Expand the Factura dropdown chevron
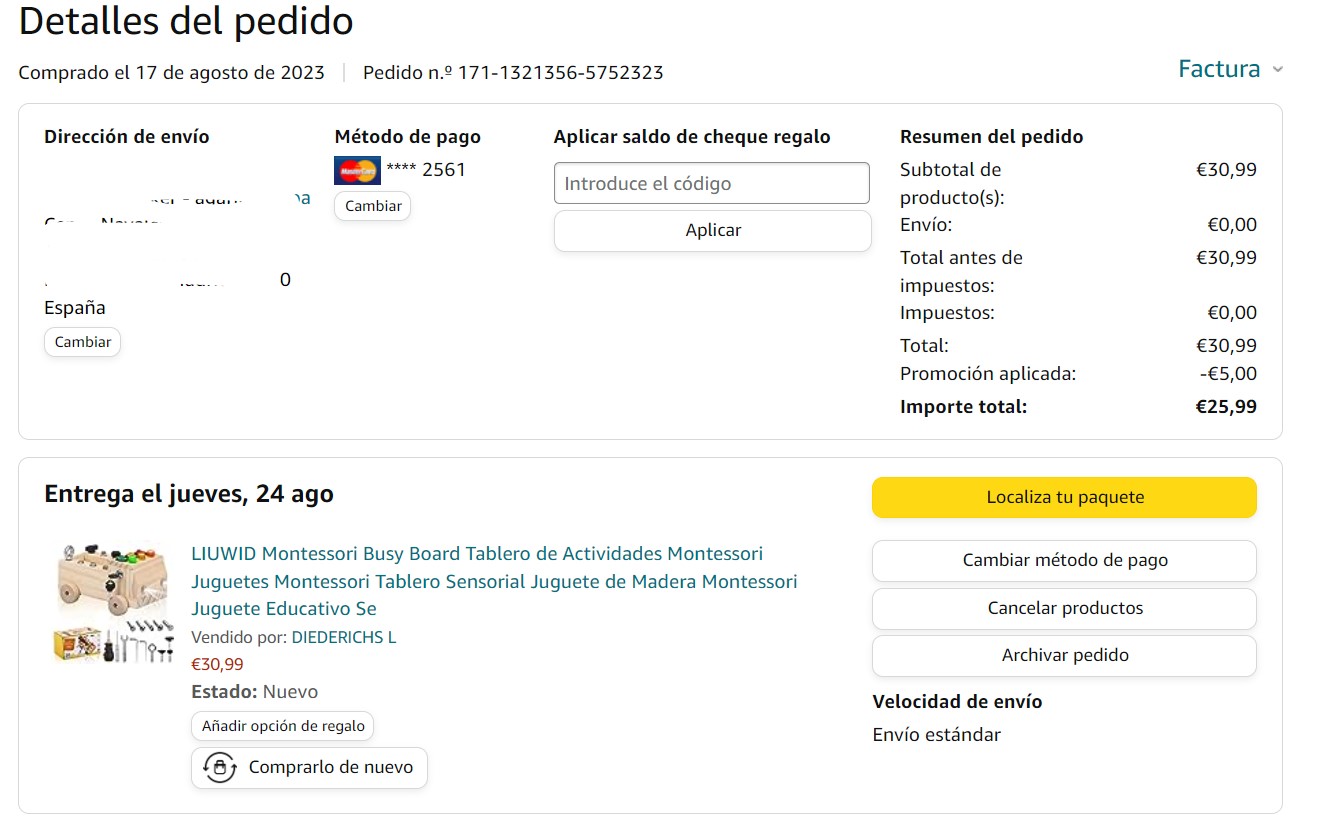Screen dimensions: 1337x820 [1277, 70]
